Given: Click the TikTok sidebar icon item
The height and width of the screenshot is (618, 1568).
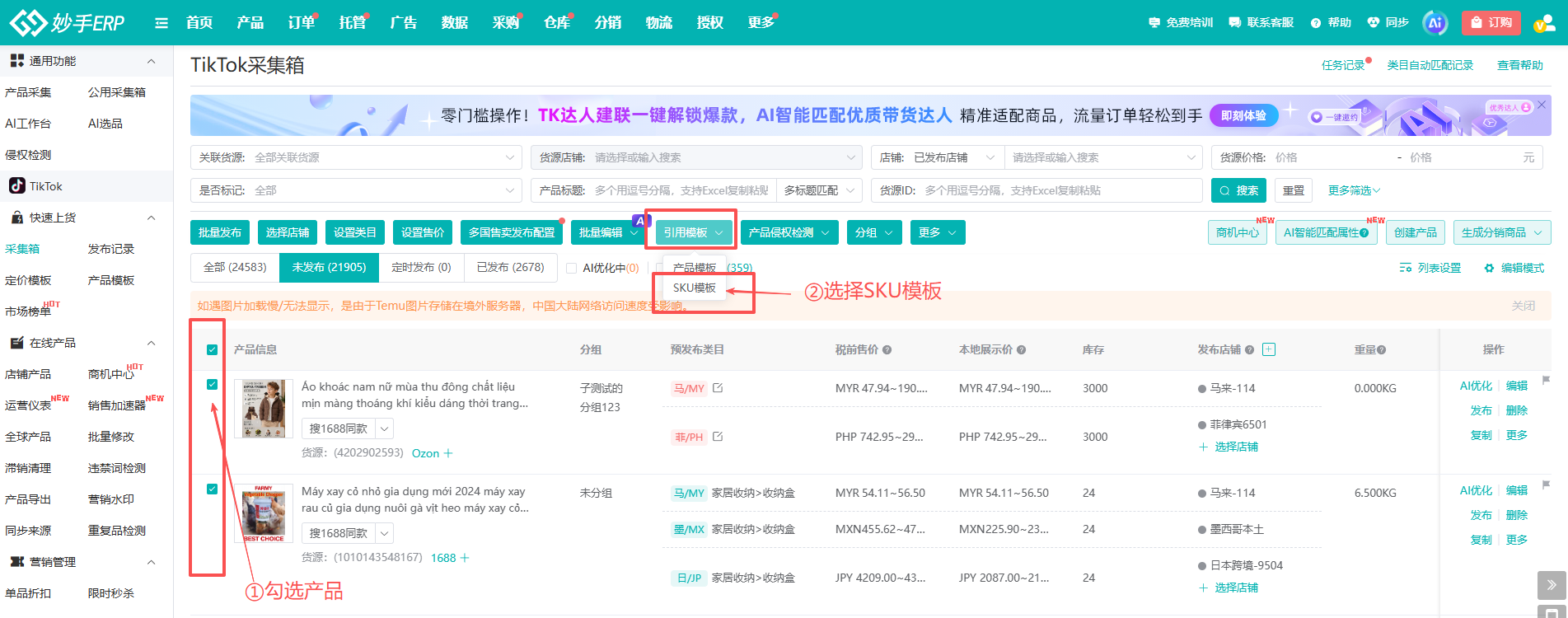Looking at the screenshot, I should tap(36, 186).
